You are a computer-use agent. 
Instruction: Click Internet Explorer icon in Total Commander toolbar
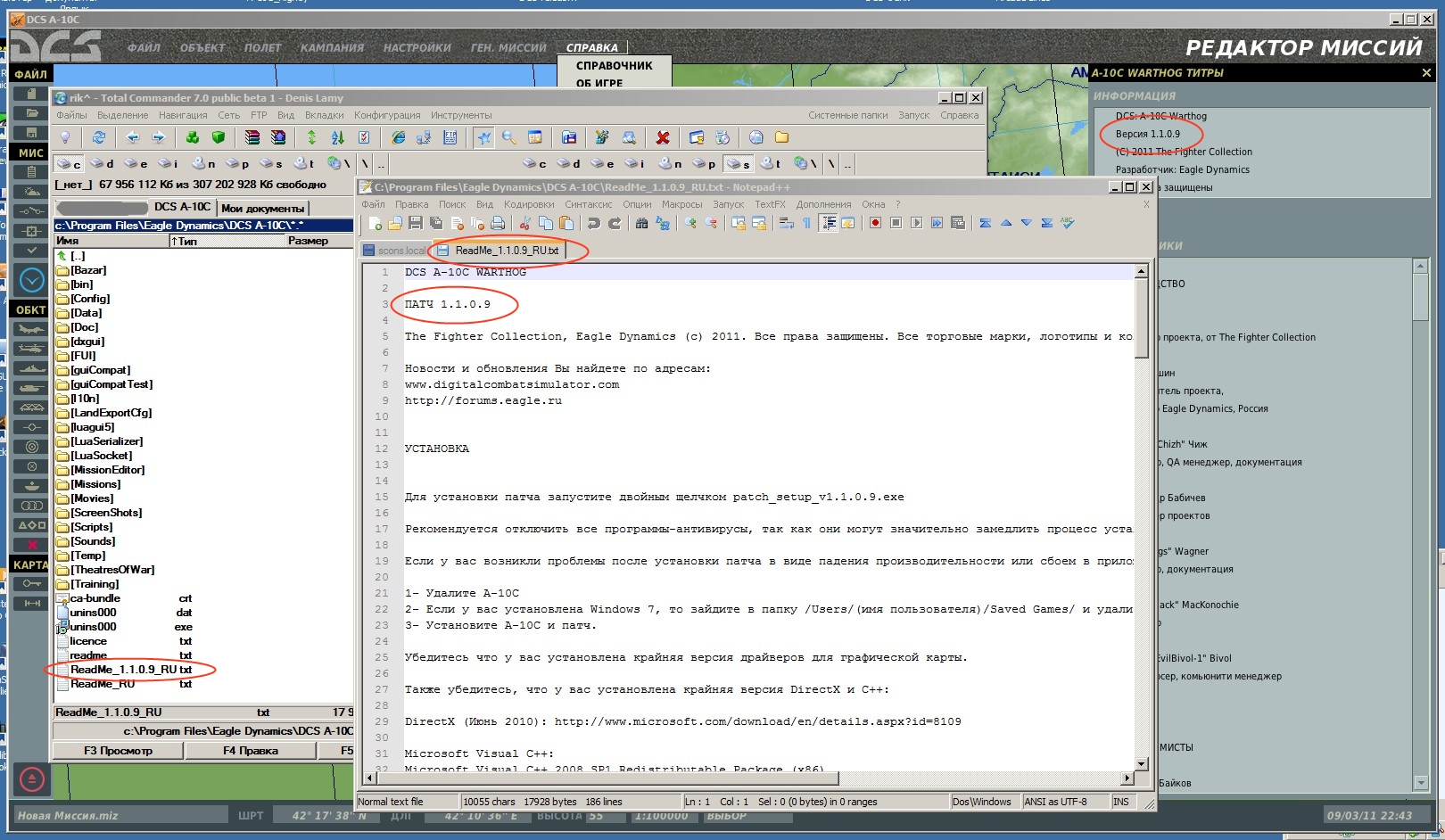[399, 137]
